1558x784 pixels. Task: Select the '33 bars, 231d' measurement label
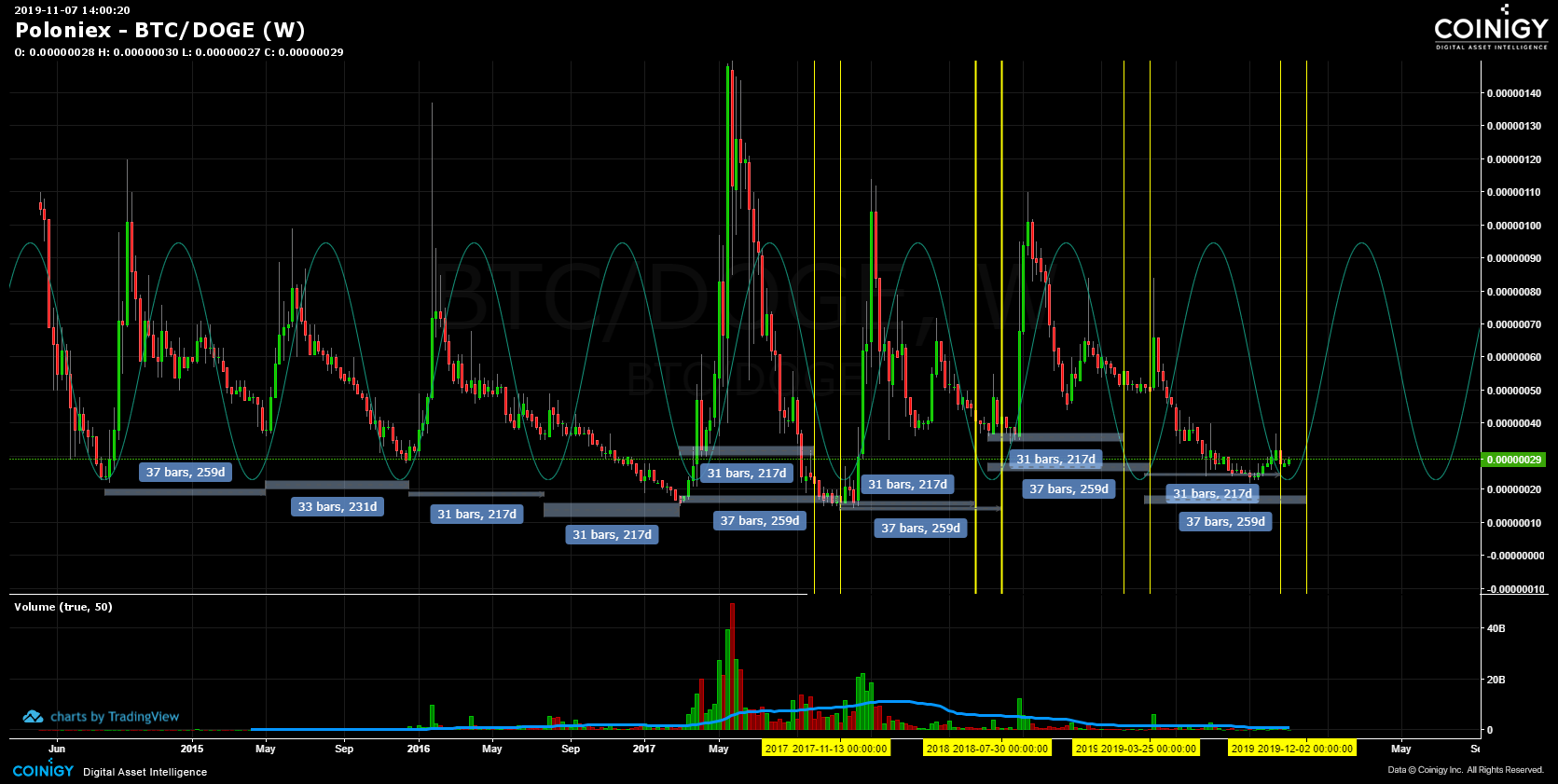[338, 506]
